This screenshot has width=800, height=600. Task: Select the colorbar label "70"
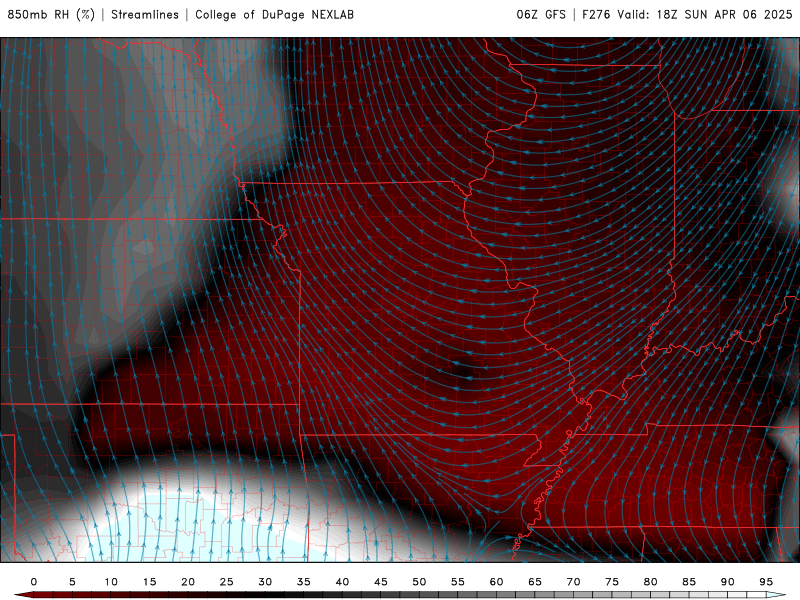(x=573, y=582)
